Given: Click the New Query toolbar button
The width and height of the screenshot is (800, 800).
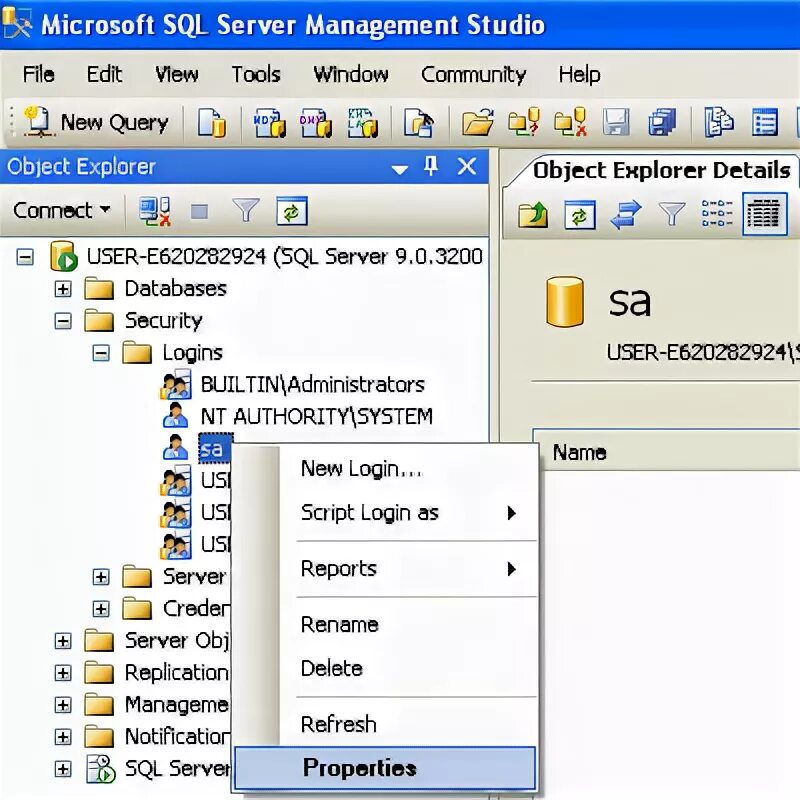Looking at the screenshot, I should (x=96, y=122).
